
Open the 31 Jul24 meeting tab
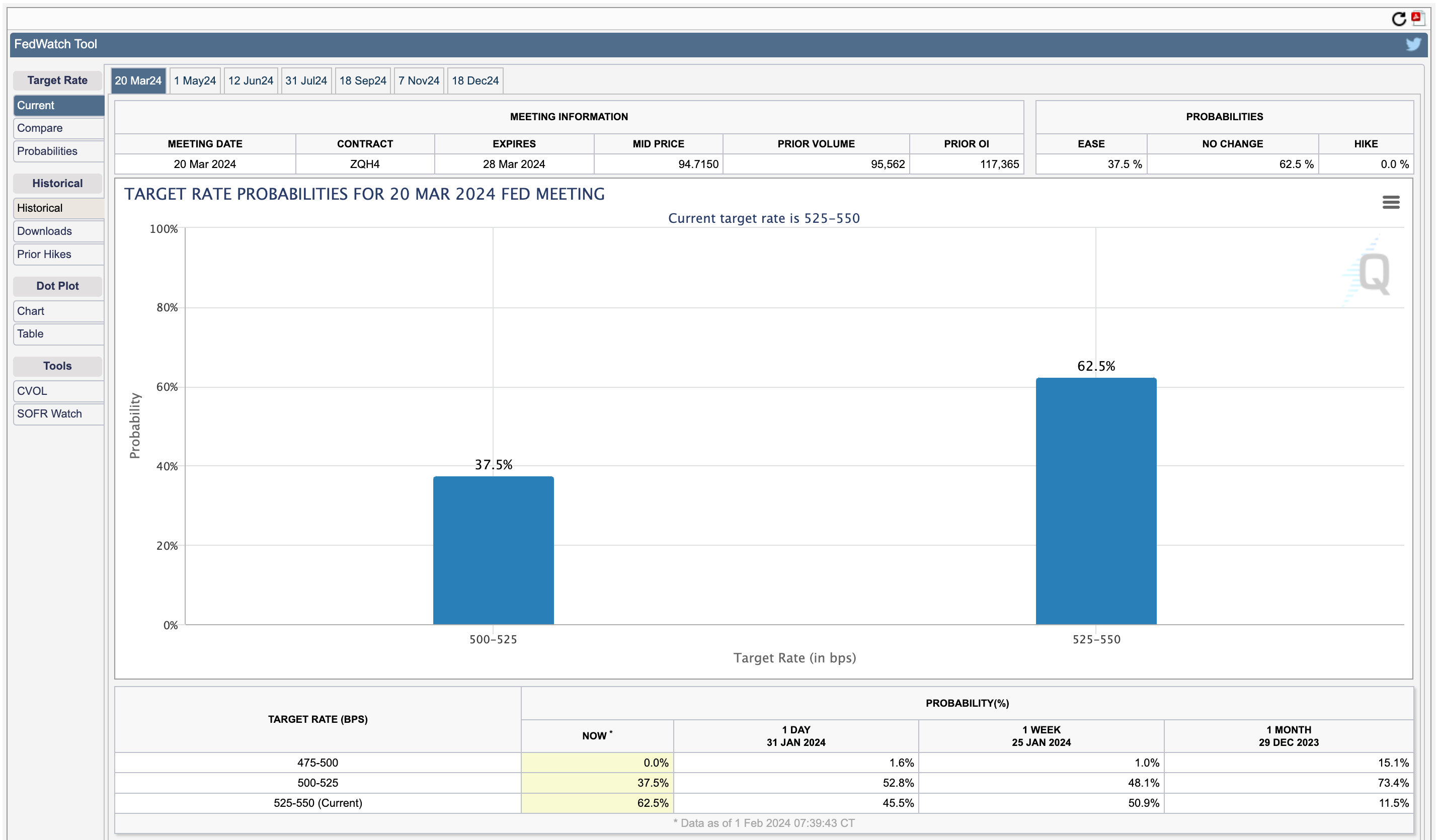306,80
